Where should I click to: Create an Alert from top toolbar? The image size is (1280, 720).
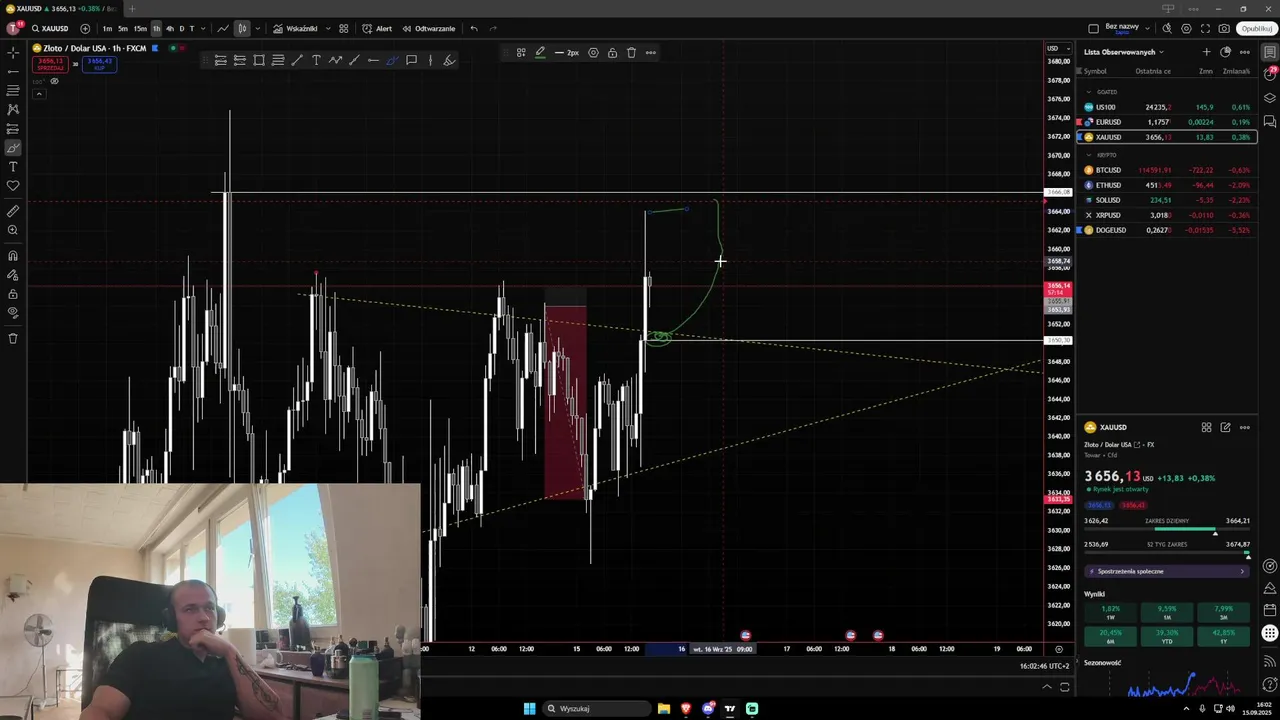tap(377, 28)
